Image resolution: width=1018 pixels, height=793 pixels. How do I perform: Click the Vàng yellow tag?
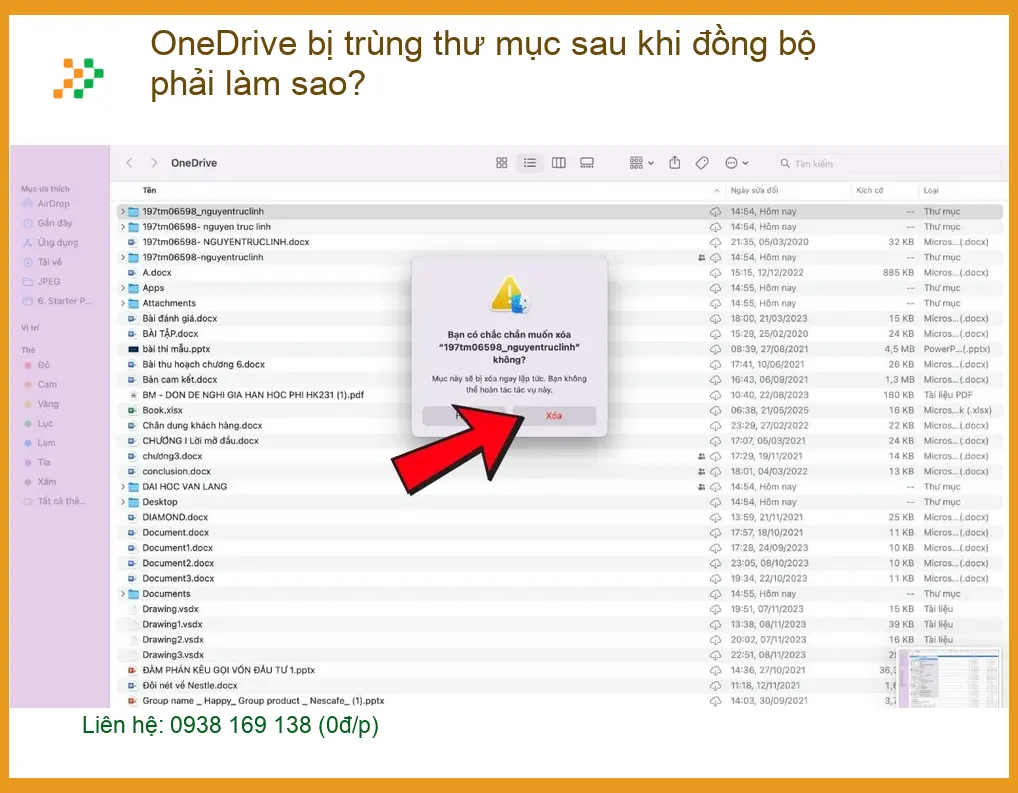tap(42, 404)
